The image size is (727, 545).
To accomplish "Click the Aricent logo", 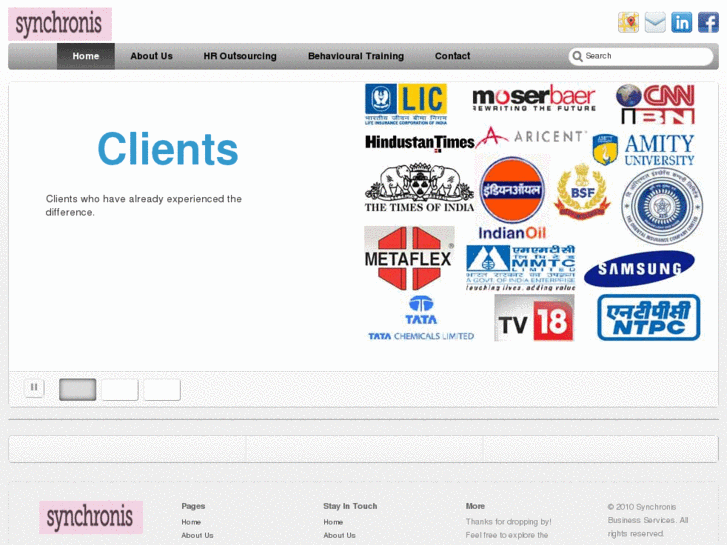I will pos(531,137).
